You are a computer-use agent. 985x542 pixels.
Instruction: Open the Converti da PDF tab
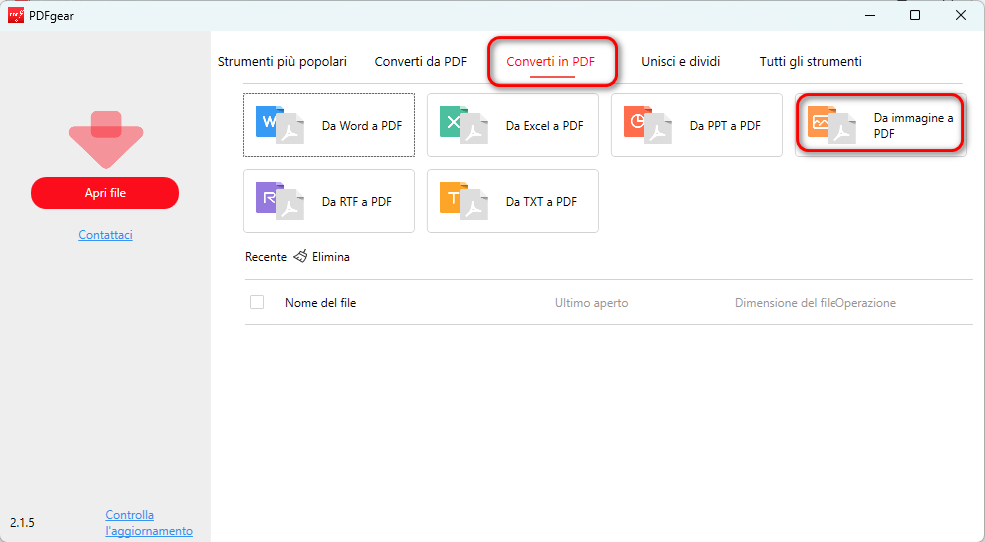[421, 62]
